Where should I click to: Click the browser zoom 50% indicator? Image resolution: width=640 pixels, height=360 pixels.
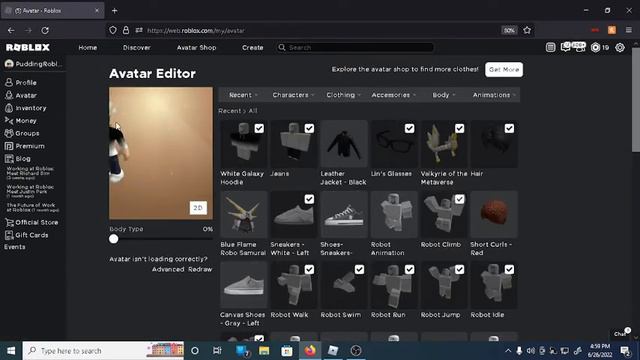[509, 30]
